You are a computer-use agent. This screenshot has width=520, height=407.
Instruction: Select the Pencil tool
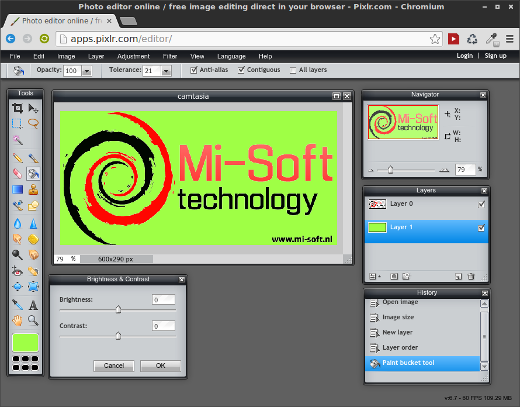coord(17,158)
